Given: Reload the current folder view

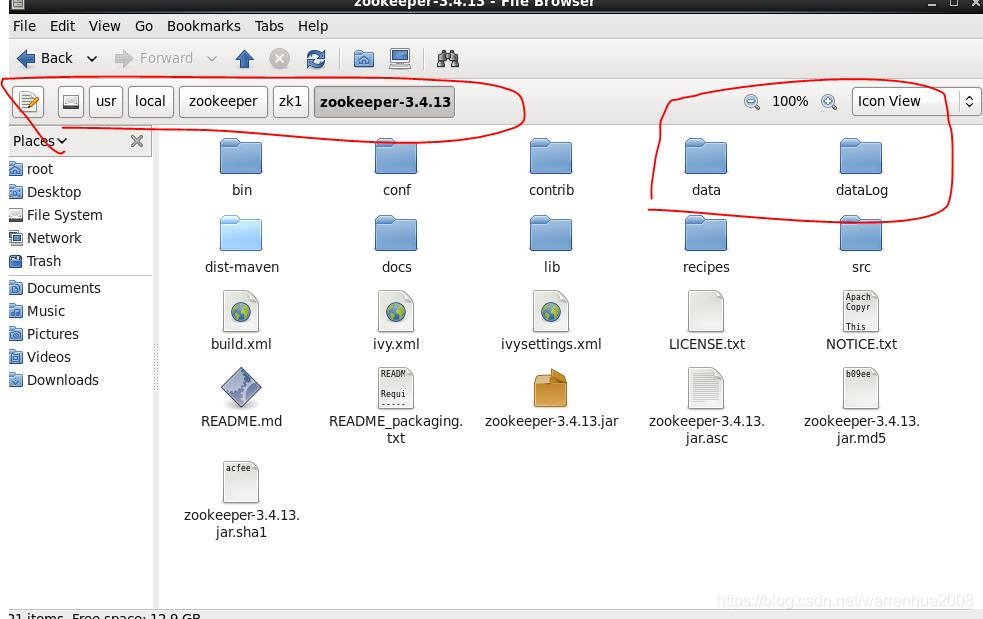Looking at the screenshot, I should [315, 59].
